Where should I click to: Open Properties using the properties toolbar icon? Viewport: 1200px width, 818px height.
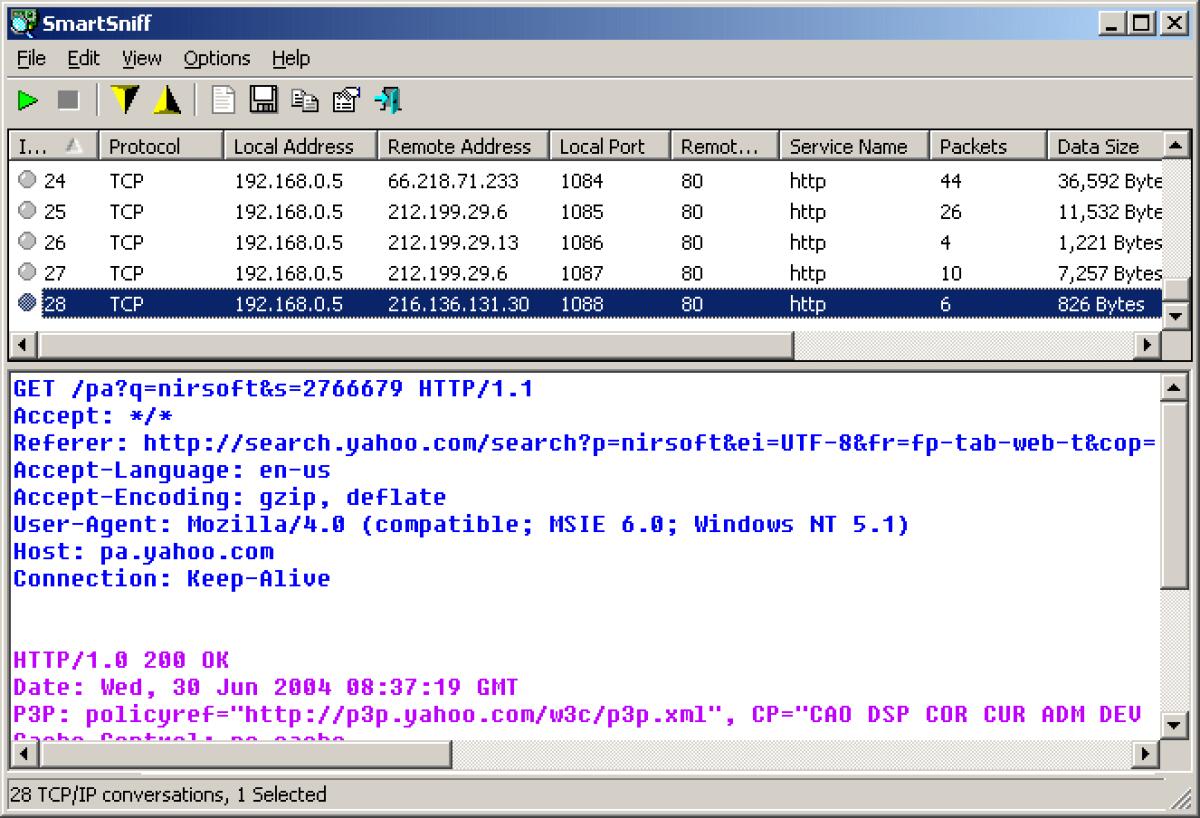click(x=343, y=100)
